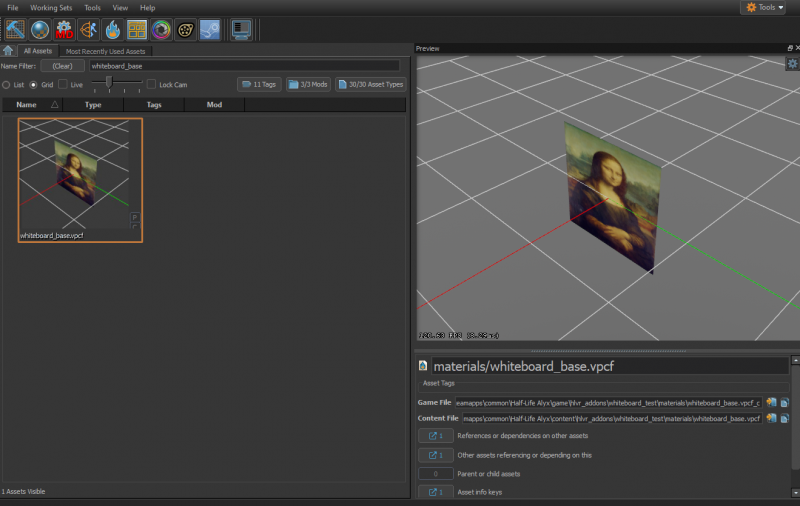Show other assets referencing this one
This screenshot has height=506, width=800.
(436, 455)
